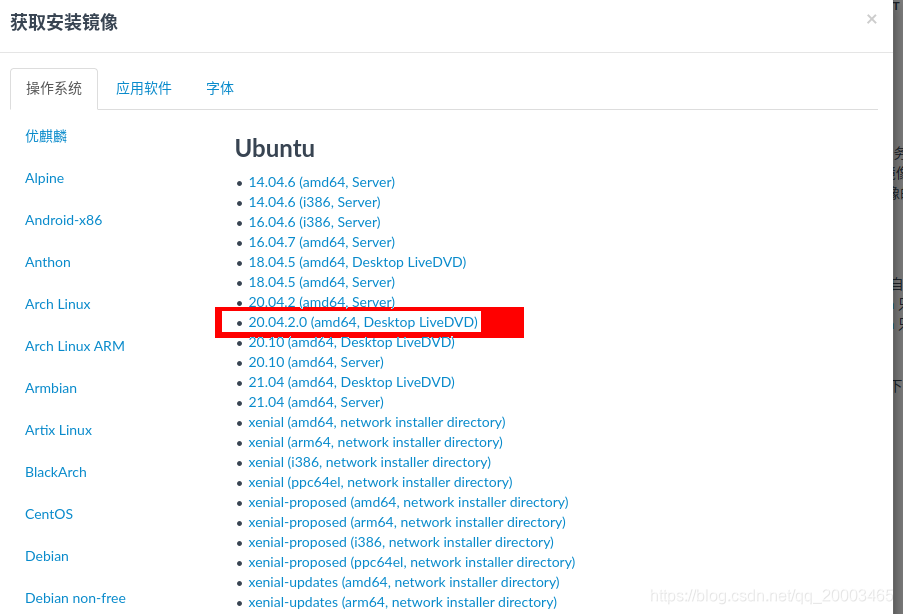The height and width of the screenshot is (614, 903).
Task: Open xenial-proposed (i386, network installer directory)
Action: 401,543
